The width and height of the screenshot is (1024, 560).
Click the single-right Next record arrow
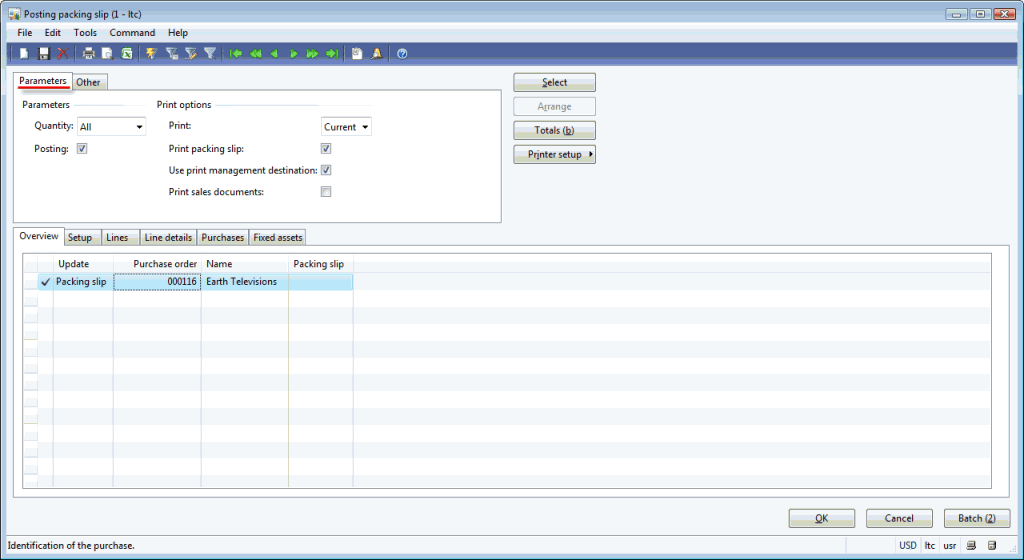click(294, 54)
